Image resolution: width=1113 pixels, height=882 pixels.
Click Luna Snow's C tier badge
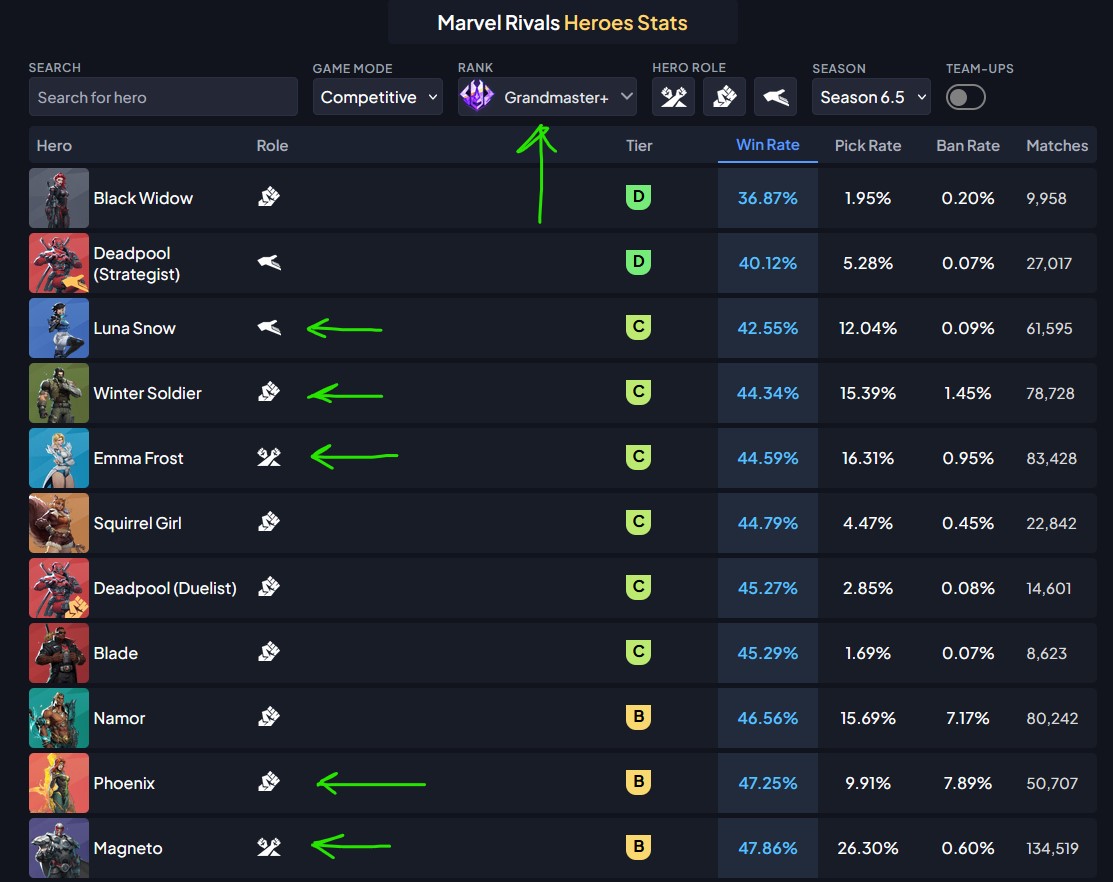point(638,326)
